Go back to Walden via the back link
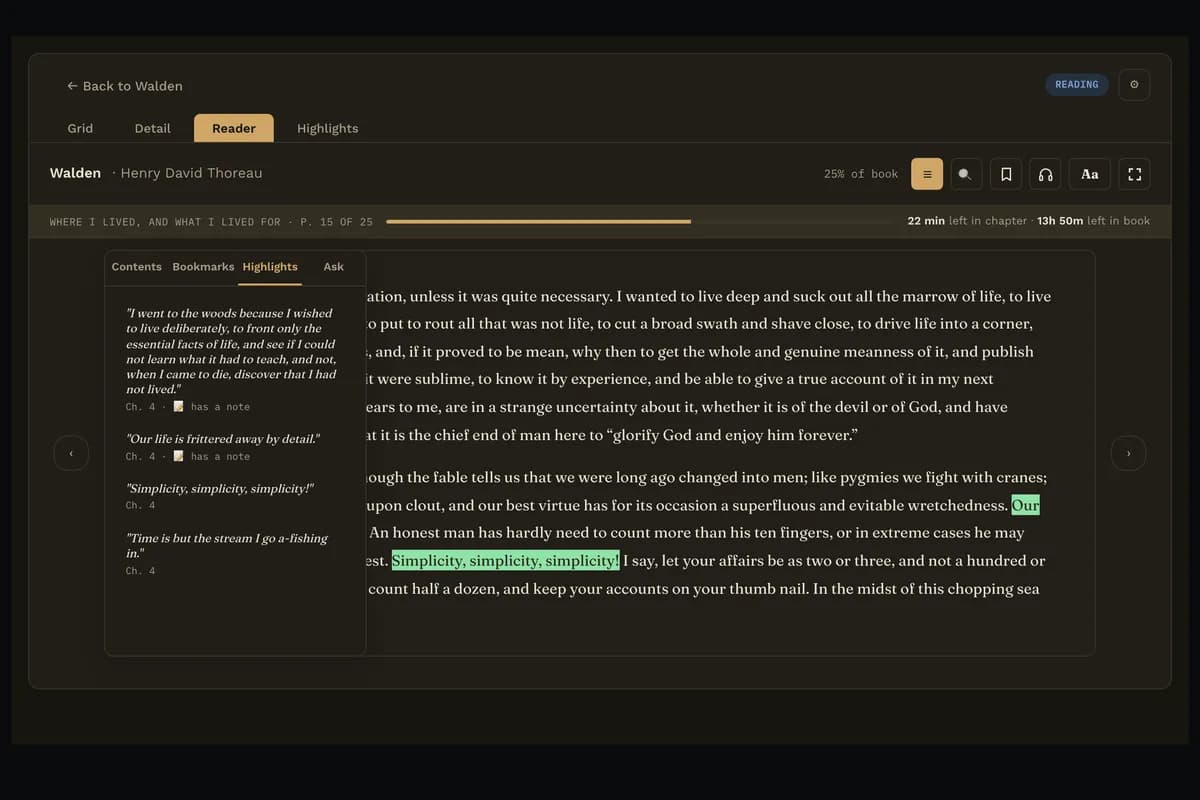This screenshot has height=800, width=1200. coord(124,86)
